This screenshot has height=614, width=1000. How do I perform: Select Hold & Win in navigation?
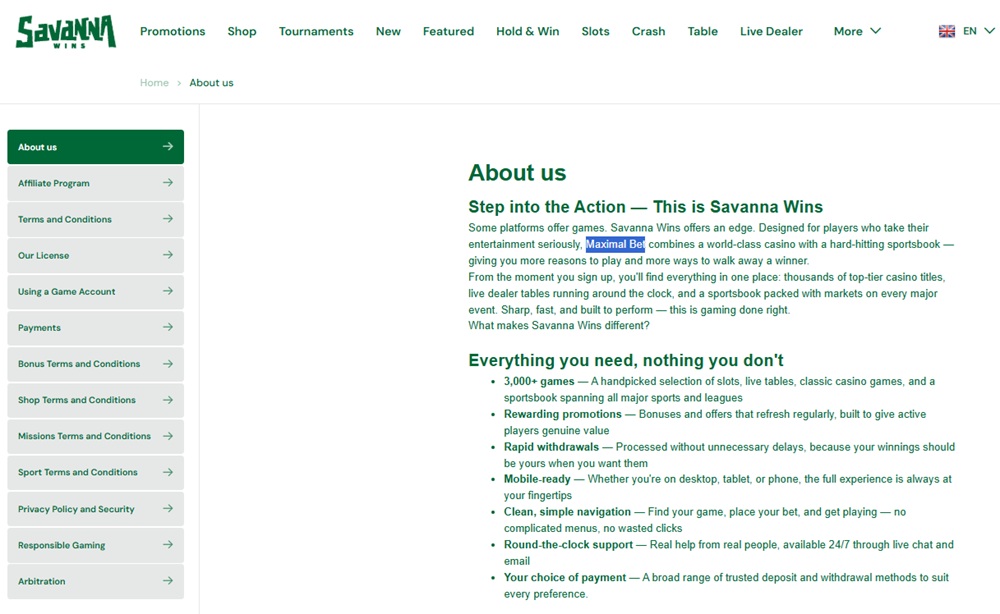tap(528, 31)
